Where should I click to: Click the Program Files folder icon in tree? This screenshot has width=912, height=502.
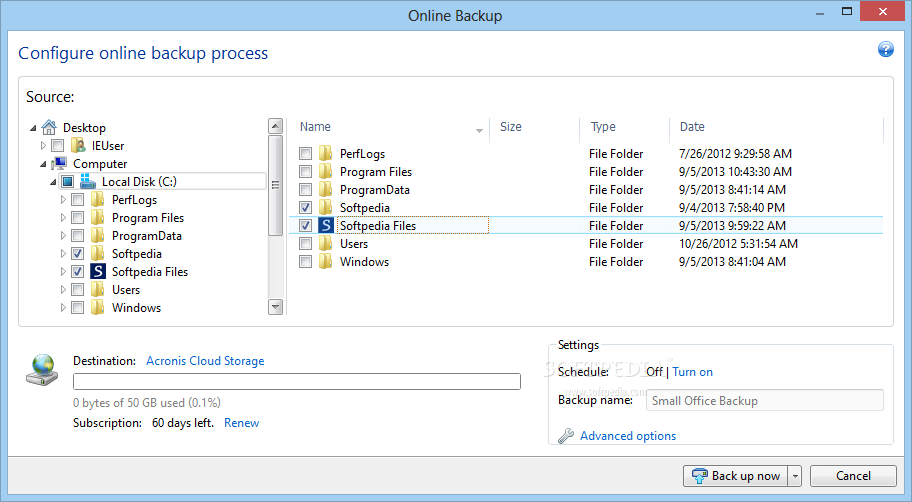(x=98, y=218)
